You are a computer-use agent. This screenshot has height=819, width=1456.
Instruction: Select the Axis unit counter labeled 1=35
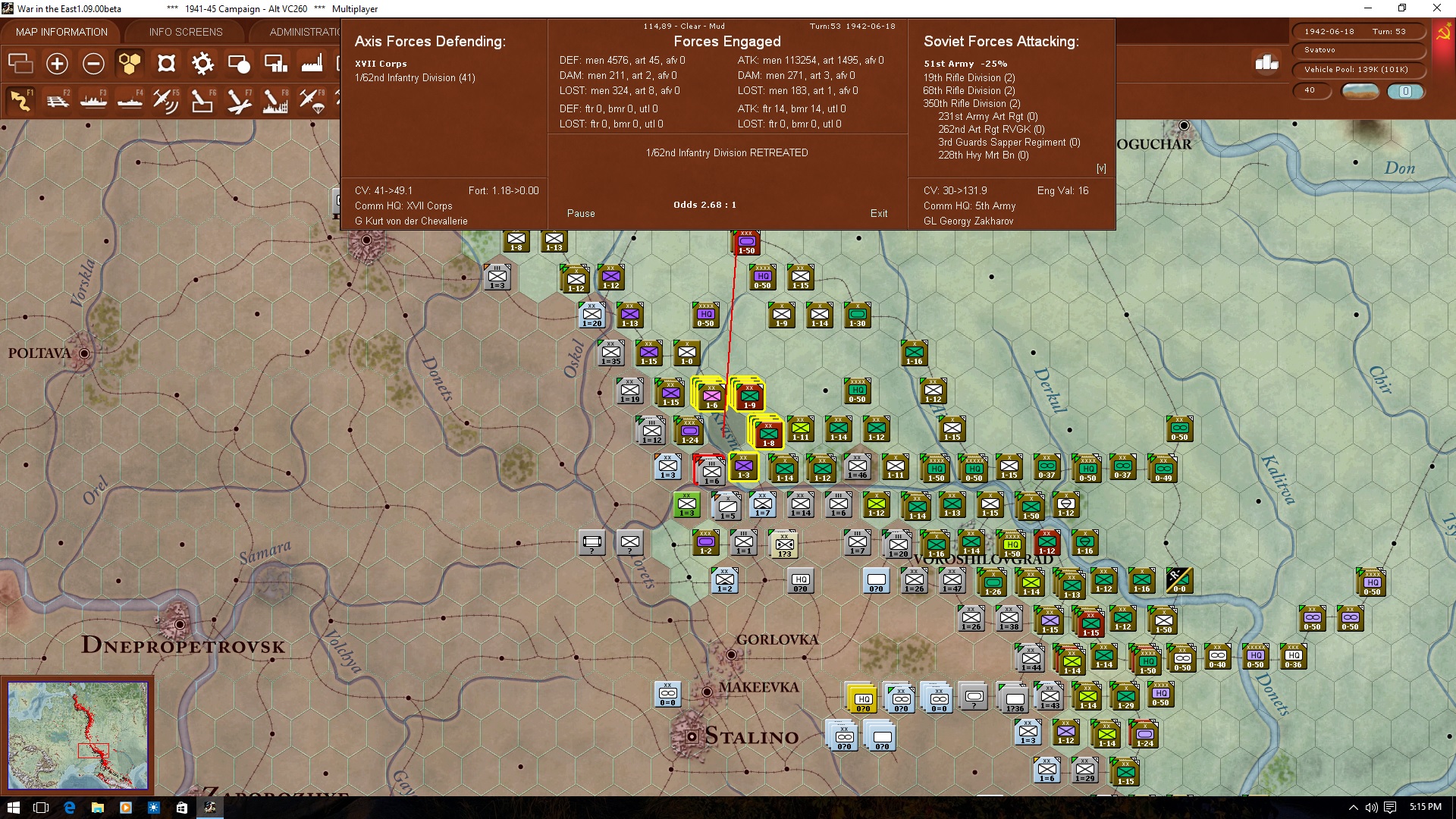pyautogui.click(x=611, y=353)
